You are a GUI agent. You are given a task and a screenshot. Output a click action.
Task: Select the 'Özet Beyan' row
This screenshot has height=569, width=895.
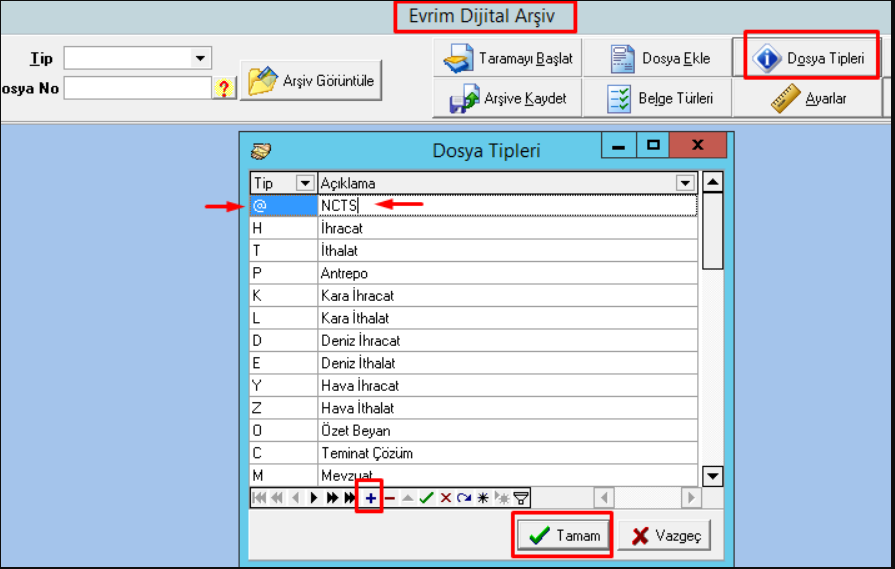click(474, 430)
